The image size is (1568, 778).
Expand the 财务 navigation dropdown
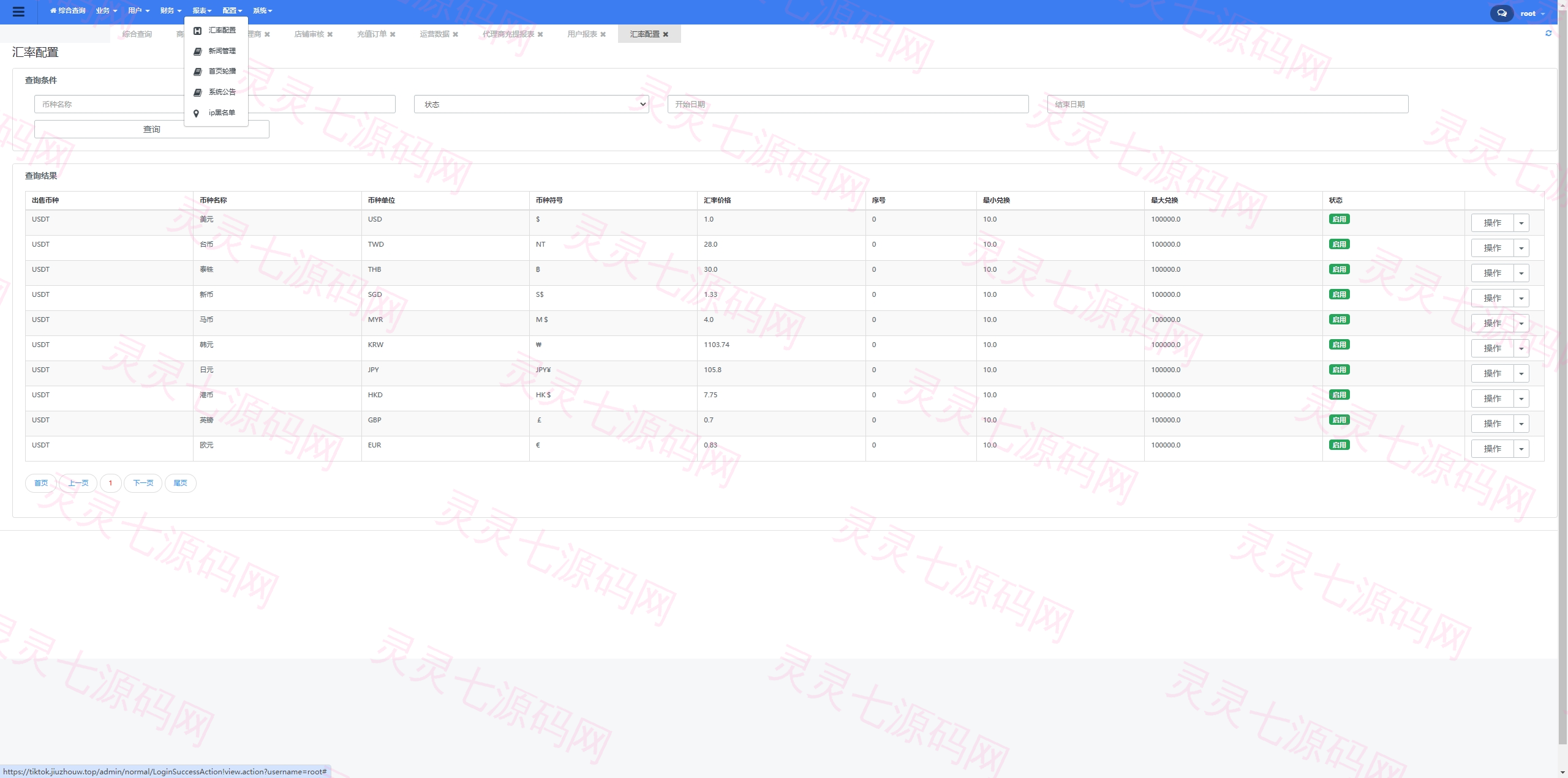click(x=171, y=10)
